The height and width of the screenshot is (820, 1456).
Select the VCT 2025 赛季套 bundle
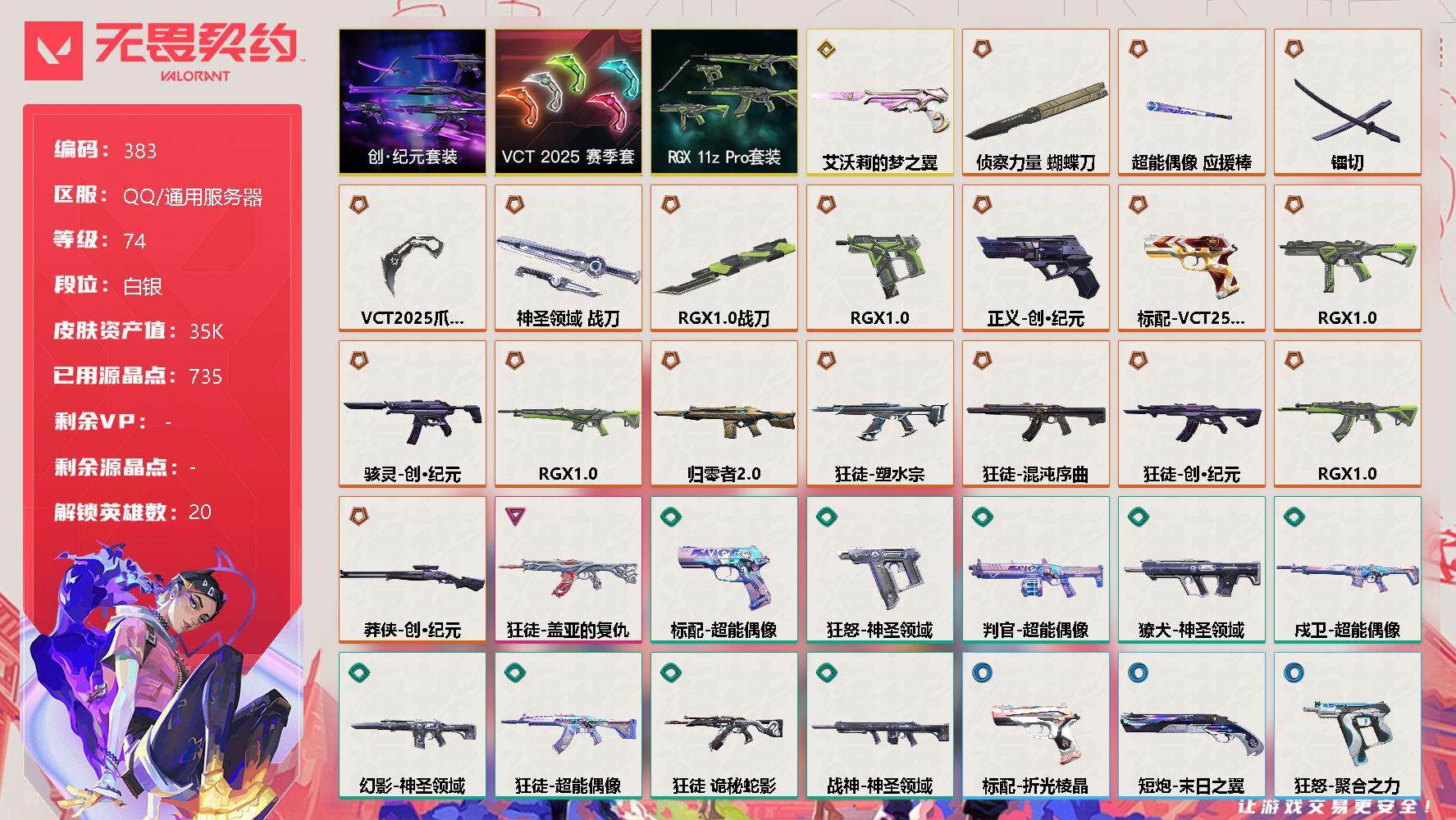coord(568,102)
